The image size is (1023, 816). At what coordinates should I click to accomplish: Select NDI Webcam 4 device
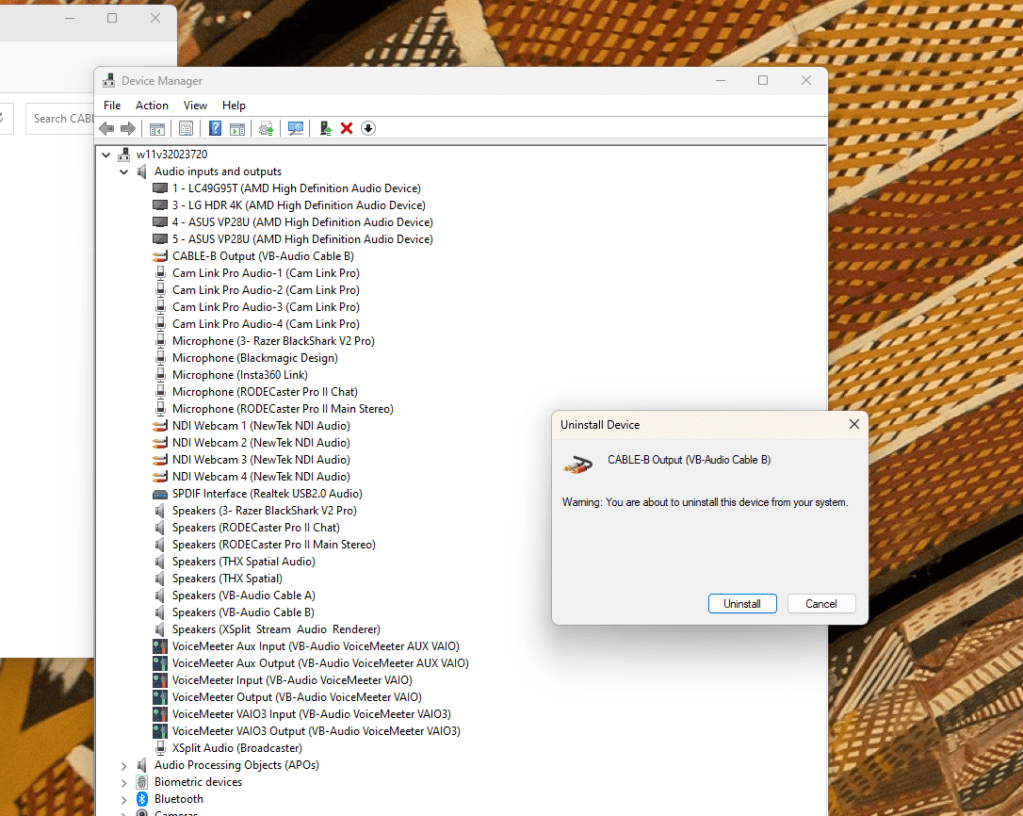tap(261, 477)
